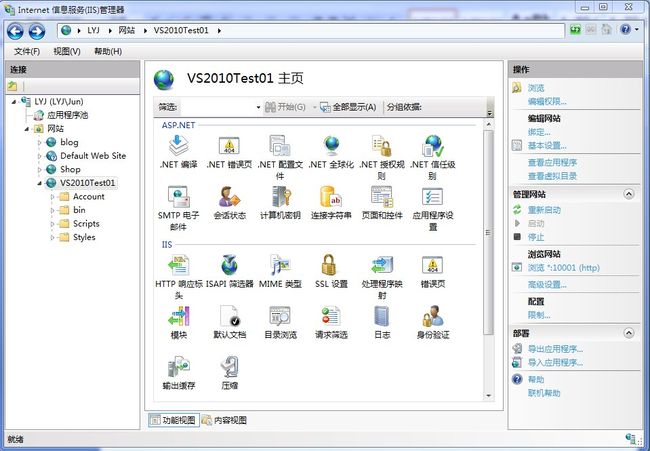
Task: Open the 日志 feature icon
Action: pyautogui.click(x=381, y=316)
